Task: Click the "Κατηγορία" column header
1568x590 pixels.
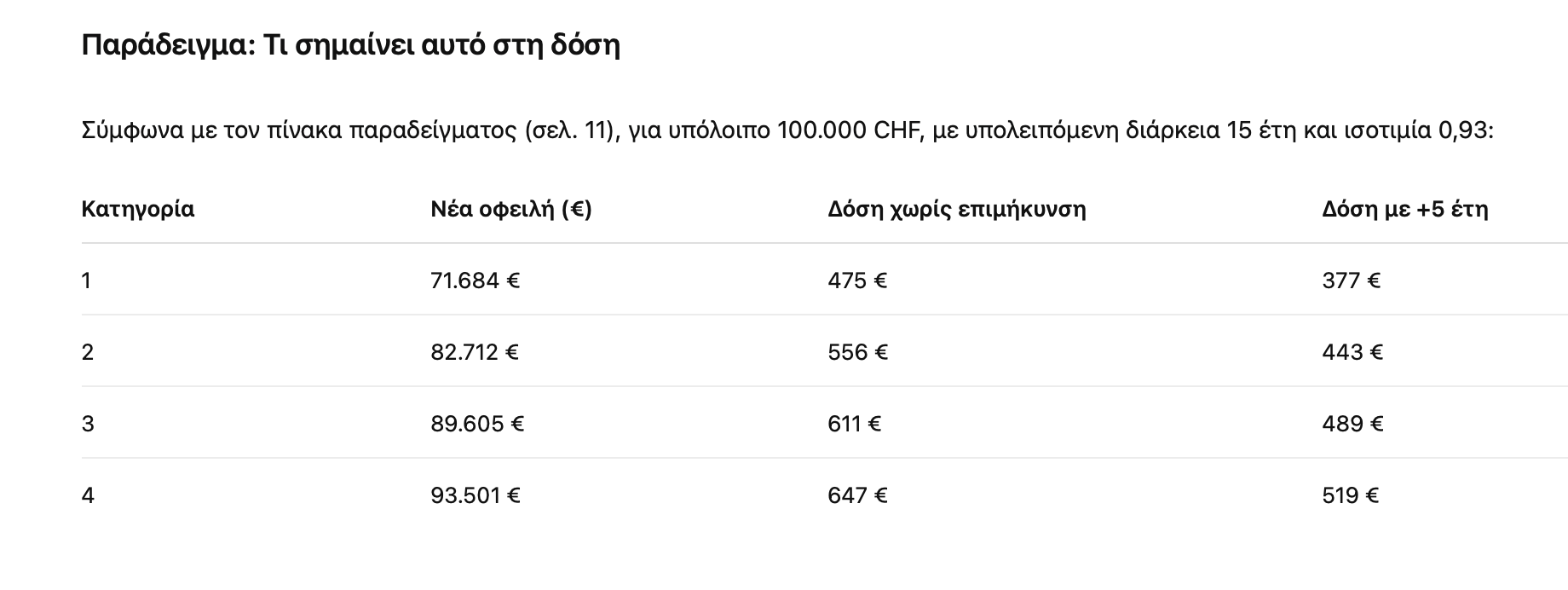Action: coord(138,209)
